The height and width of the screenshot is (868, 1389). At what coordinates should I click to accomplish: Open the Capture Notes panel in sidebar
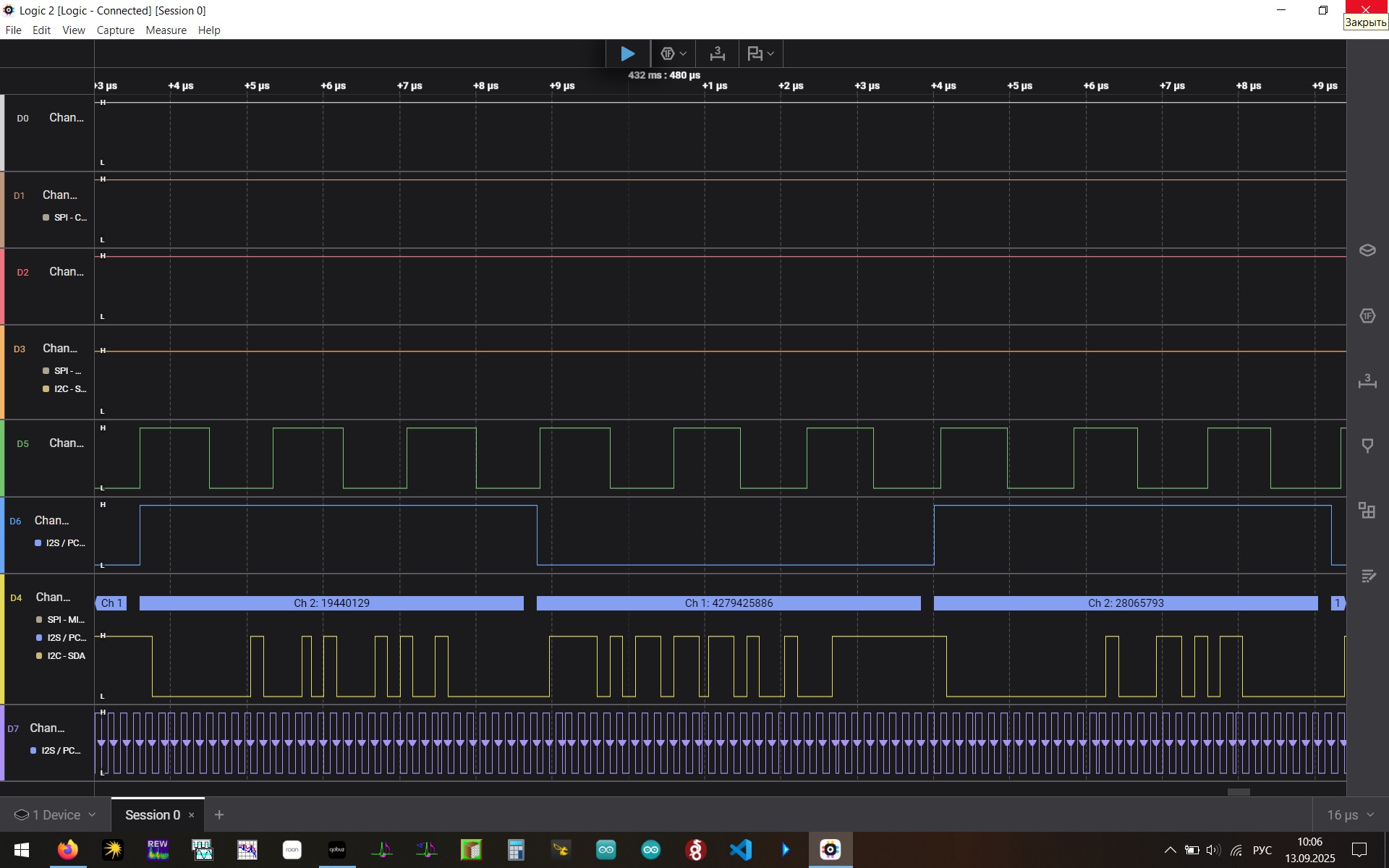(x=1367, y=576)
